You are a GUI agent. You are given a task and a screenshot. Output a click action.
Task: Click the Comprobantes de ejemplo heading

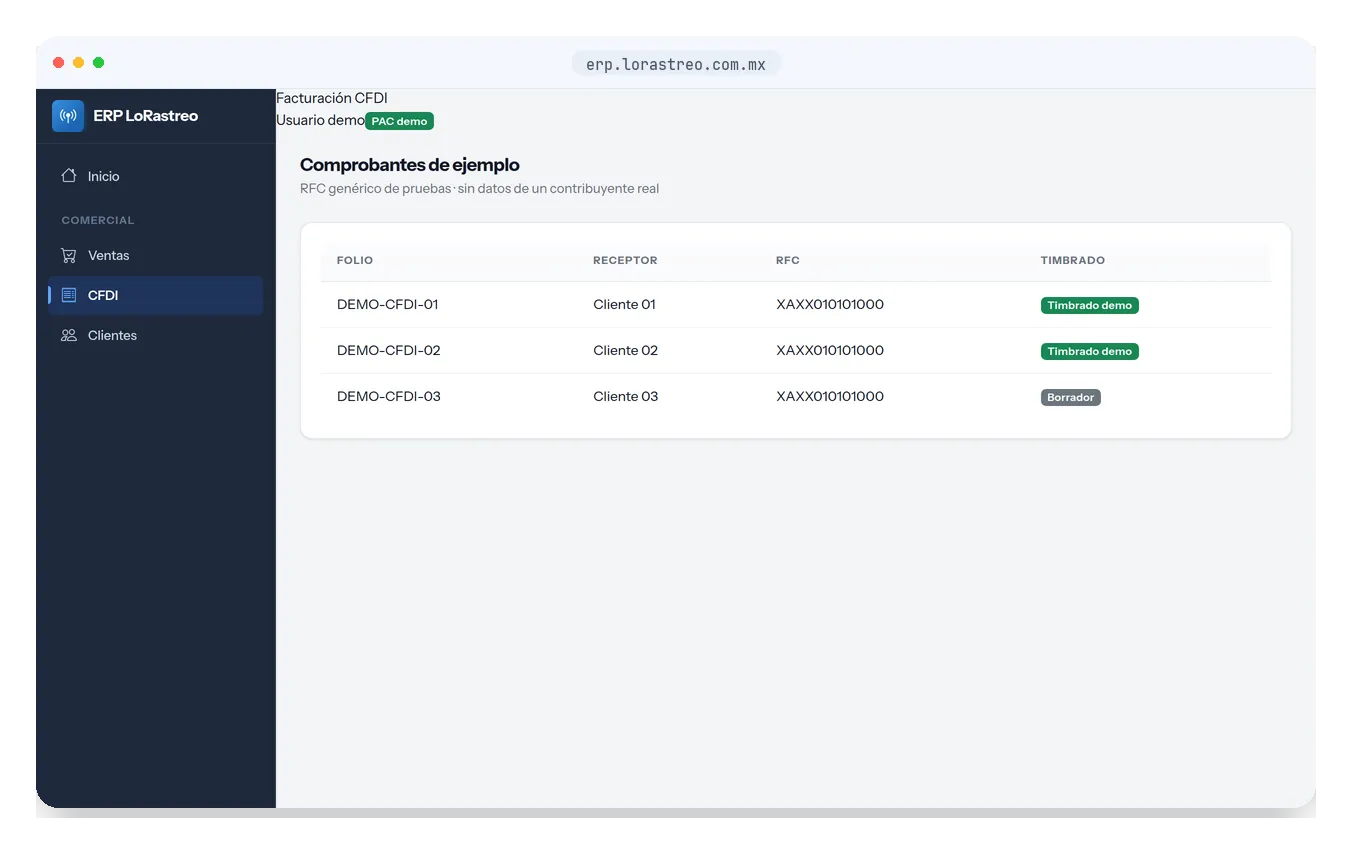click(410, 165)
